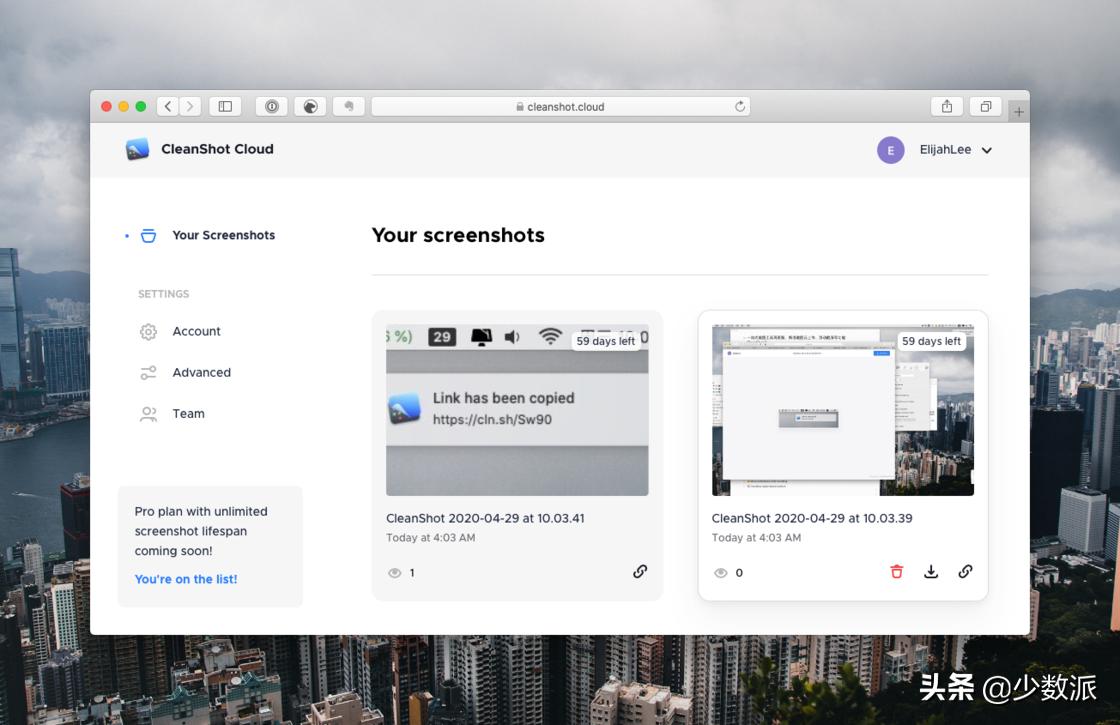Screen dimensions: 1120x725
Task: Open a new Safari tab
Action: (1018, 111)
